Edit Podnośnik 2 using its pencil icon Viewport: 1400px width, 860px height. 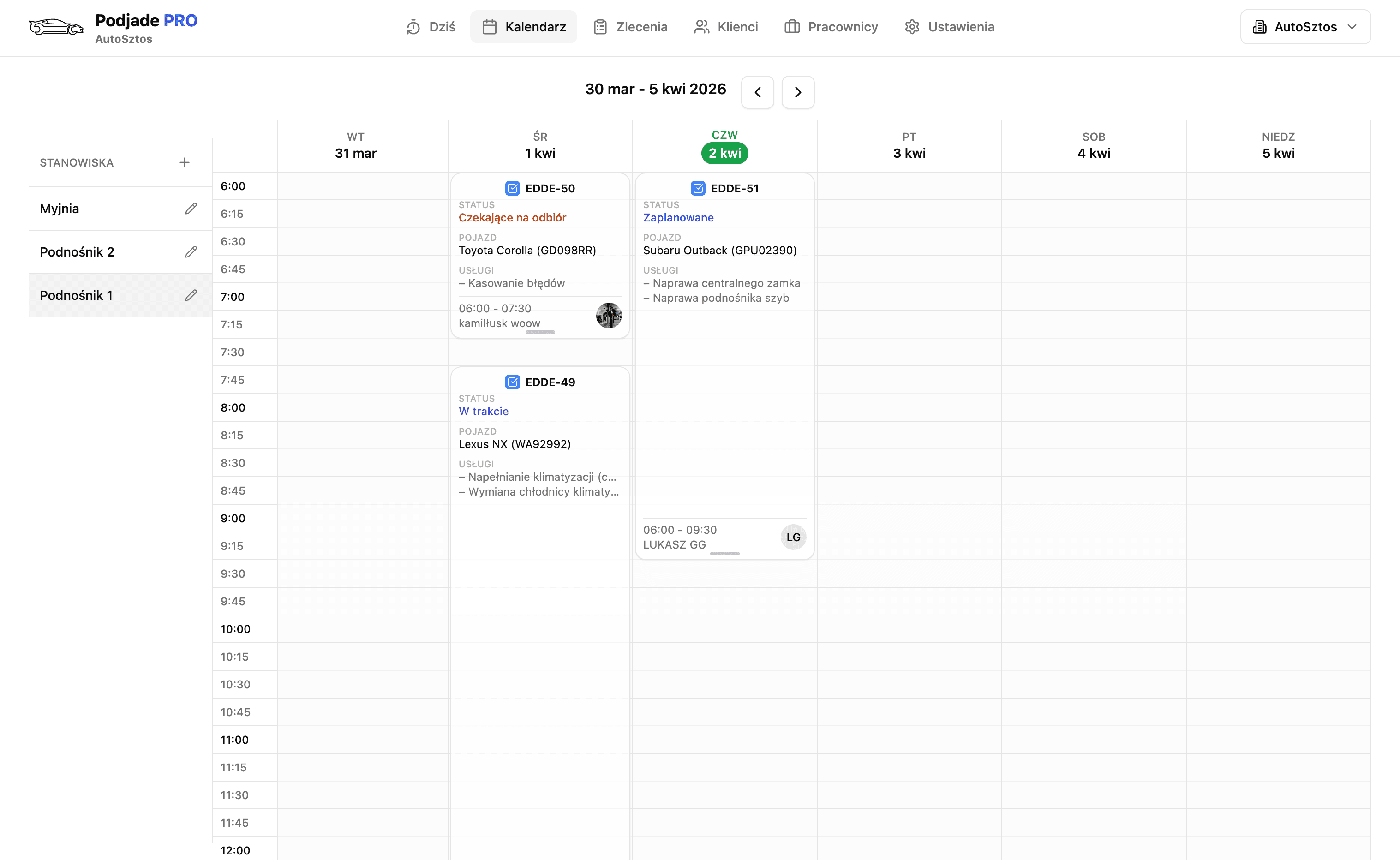point(191,251)
